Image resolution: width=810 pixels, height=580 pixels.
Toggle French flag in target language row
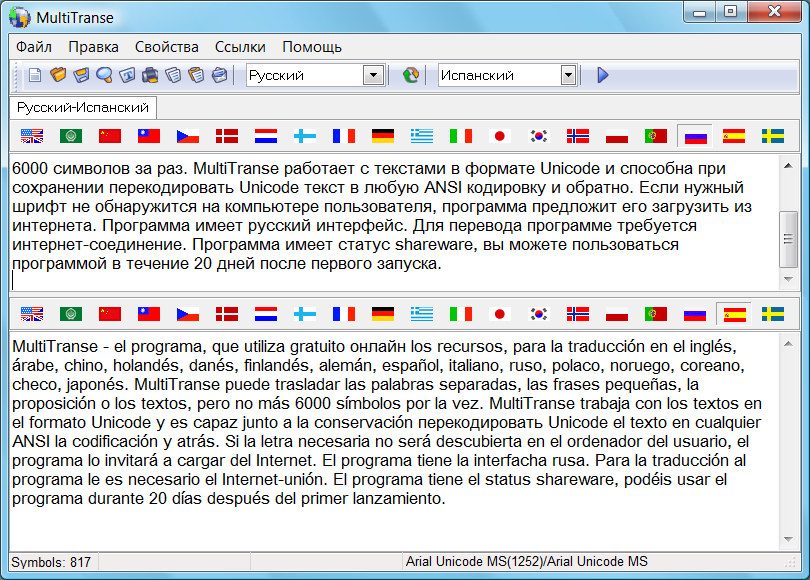344,313
